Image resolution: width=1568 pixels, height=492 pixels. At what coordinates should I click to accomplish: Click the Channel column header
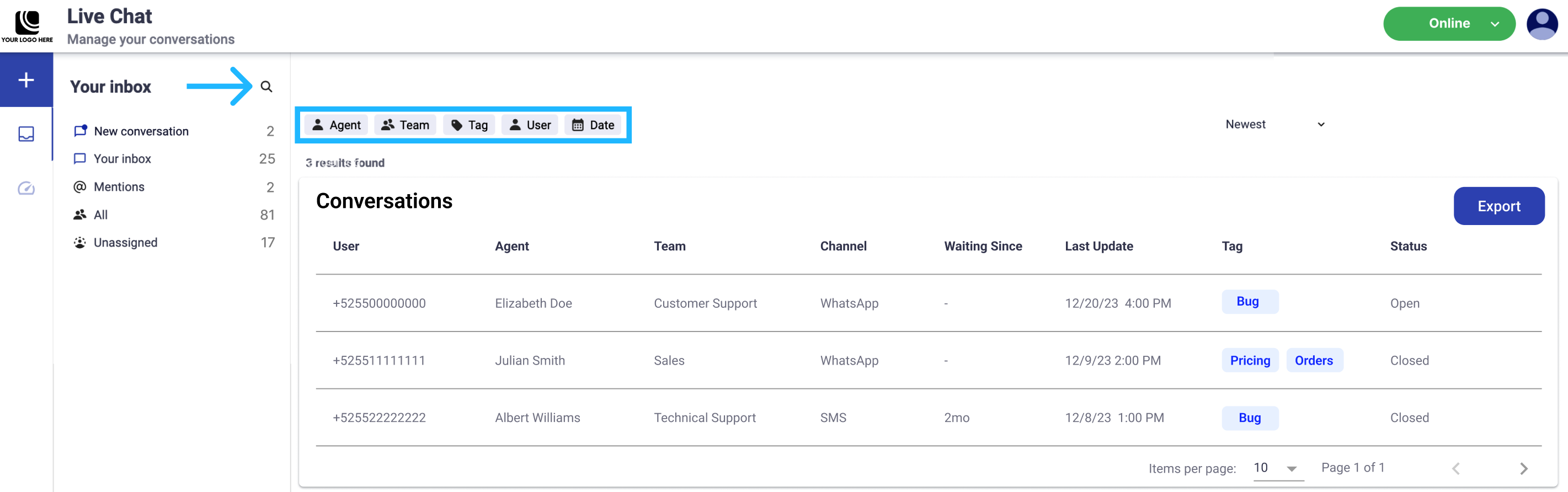click(843, 247)
